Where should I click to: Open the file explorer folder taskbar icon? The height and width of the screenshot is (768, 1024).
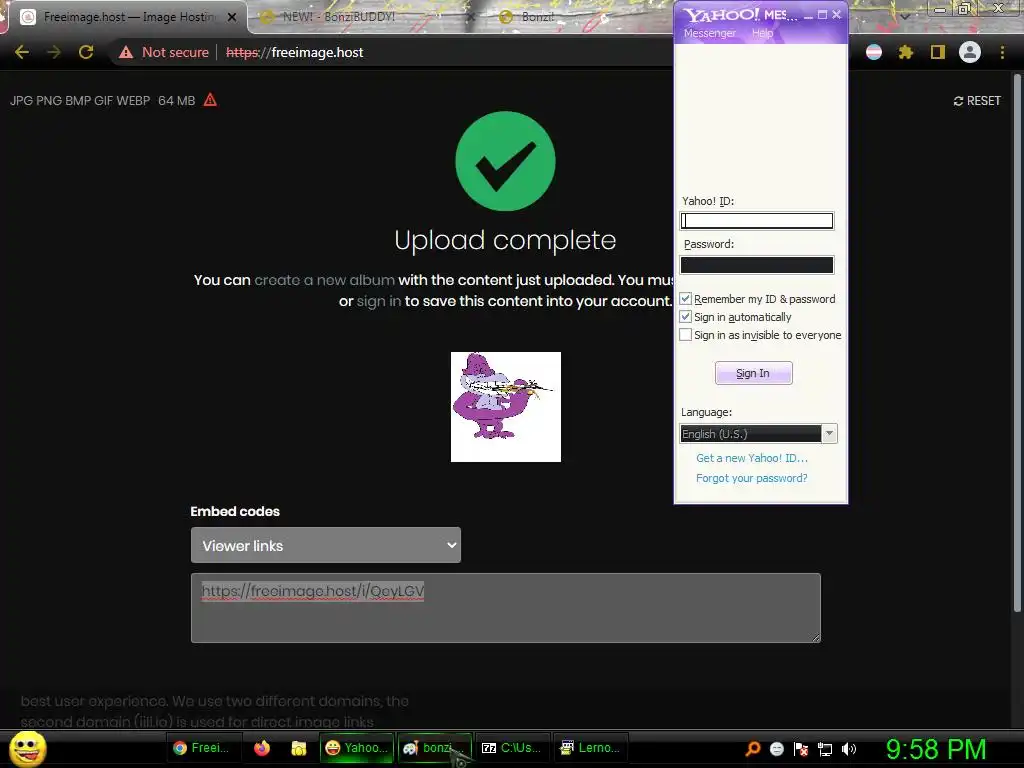click(x=298, y=748)
